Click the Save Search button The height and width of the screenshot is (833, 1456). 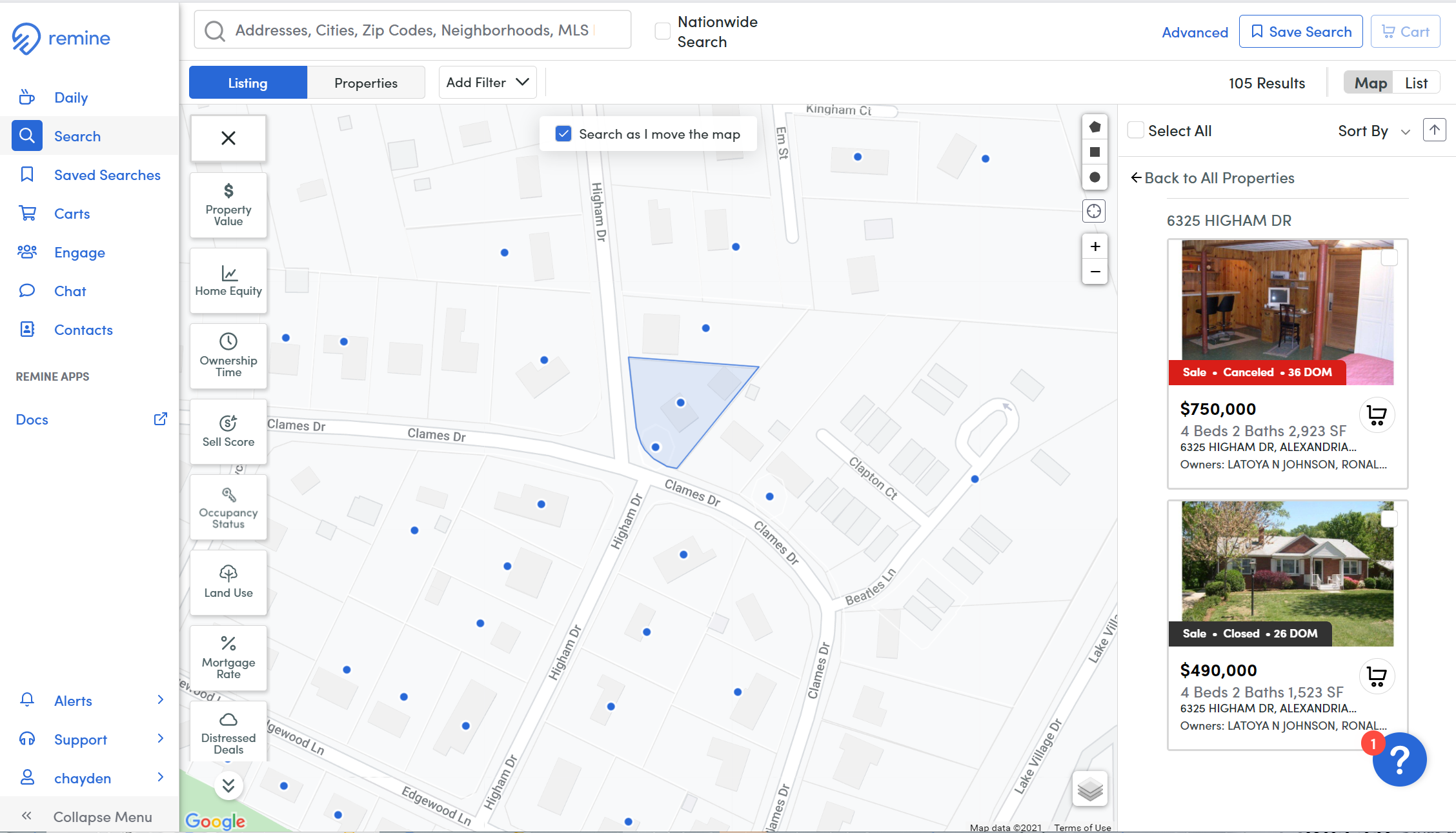tap(1300, 32)
